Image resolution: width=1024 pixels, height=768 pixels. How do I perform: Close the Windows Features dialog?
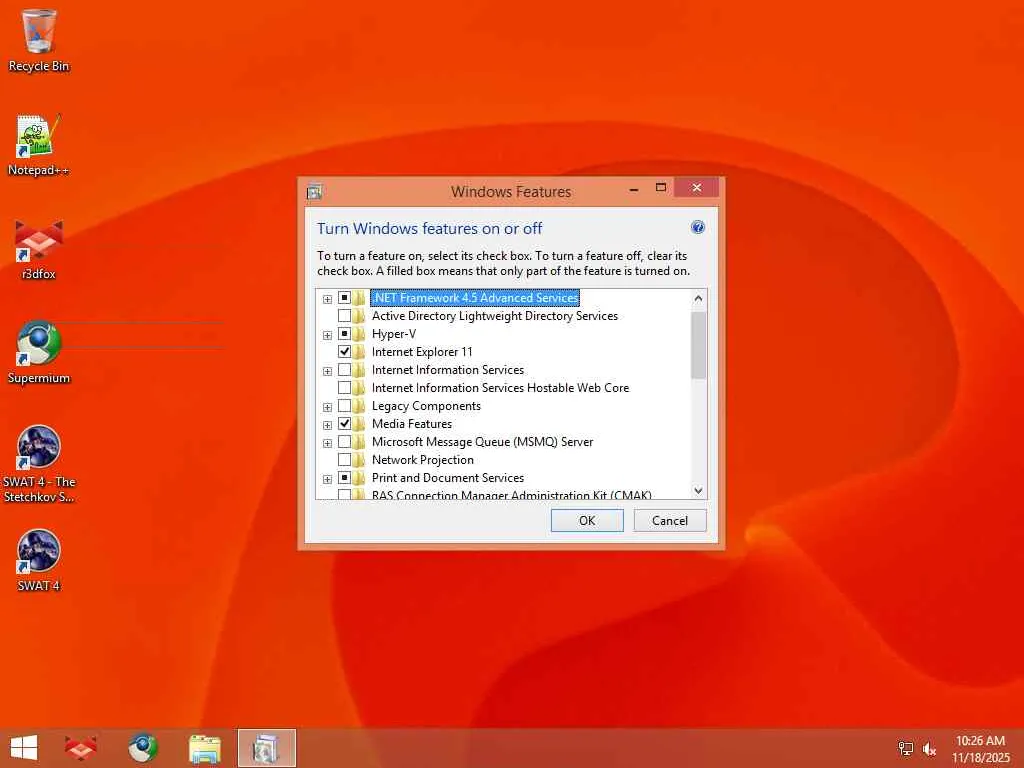(697, 187)
